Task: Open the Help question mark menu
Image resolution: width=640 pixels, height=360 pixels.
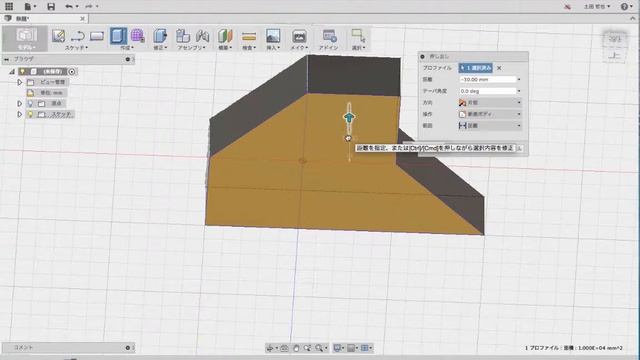Action: pyautogui.click(x=624, y=6)
